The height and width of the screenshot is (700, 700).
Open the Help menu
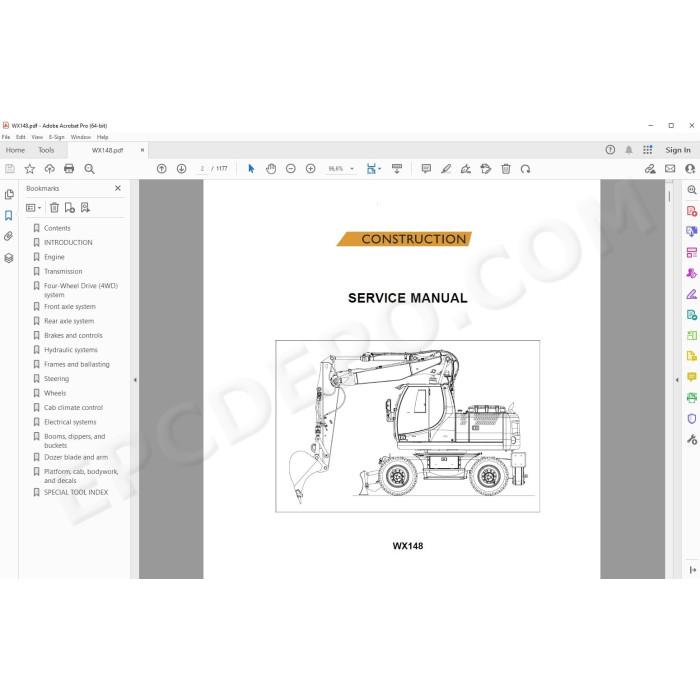click(x=103, y=137)
